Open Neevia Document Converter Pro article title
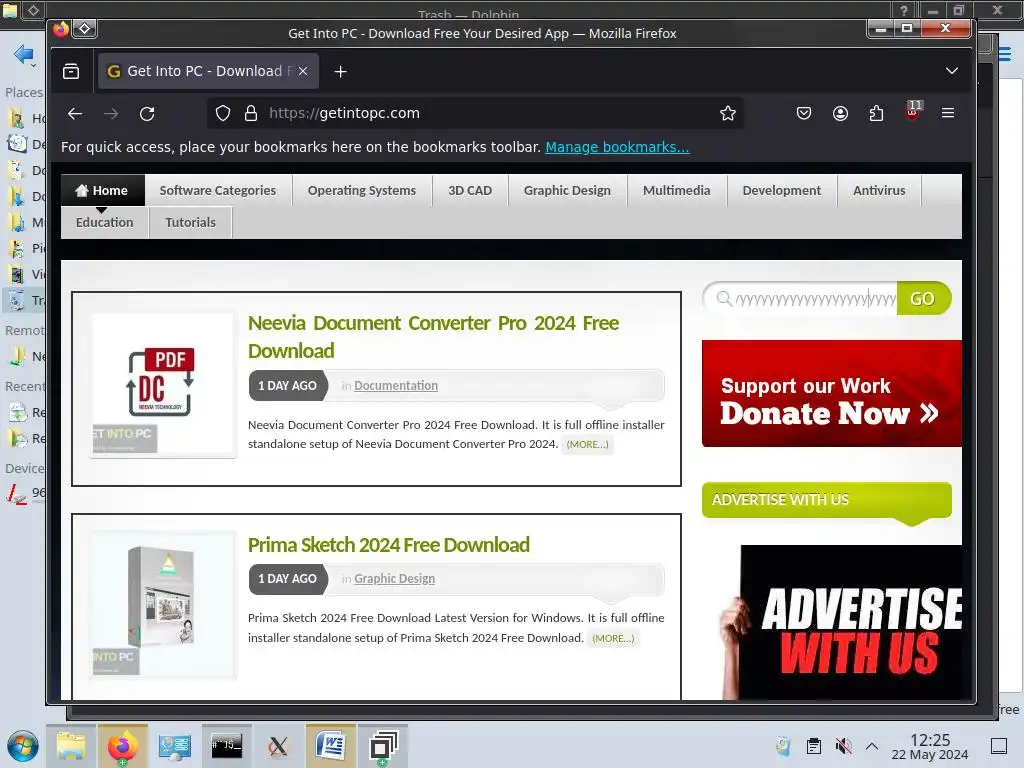1024x768 pixels. [x=433, y=337]
